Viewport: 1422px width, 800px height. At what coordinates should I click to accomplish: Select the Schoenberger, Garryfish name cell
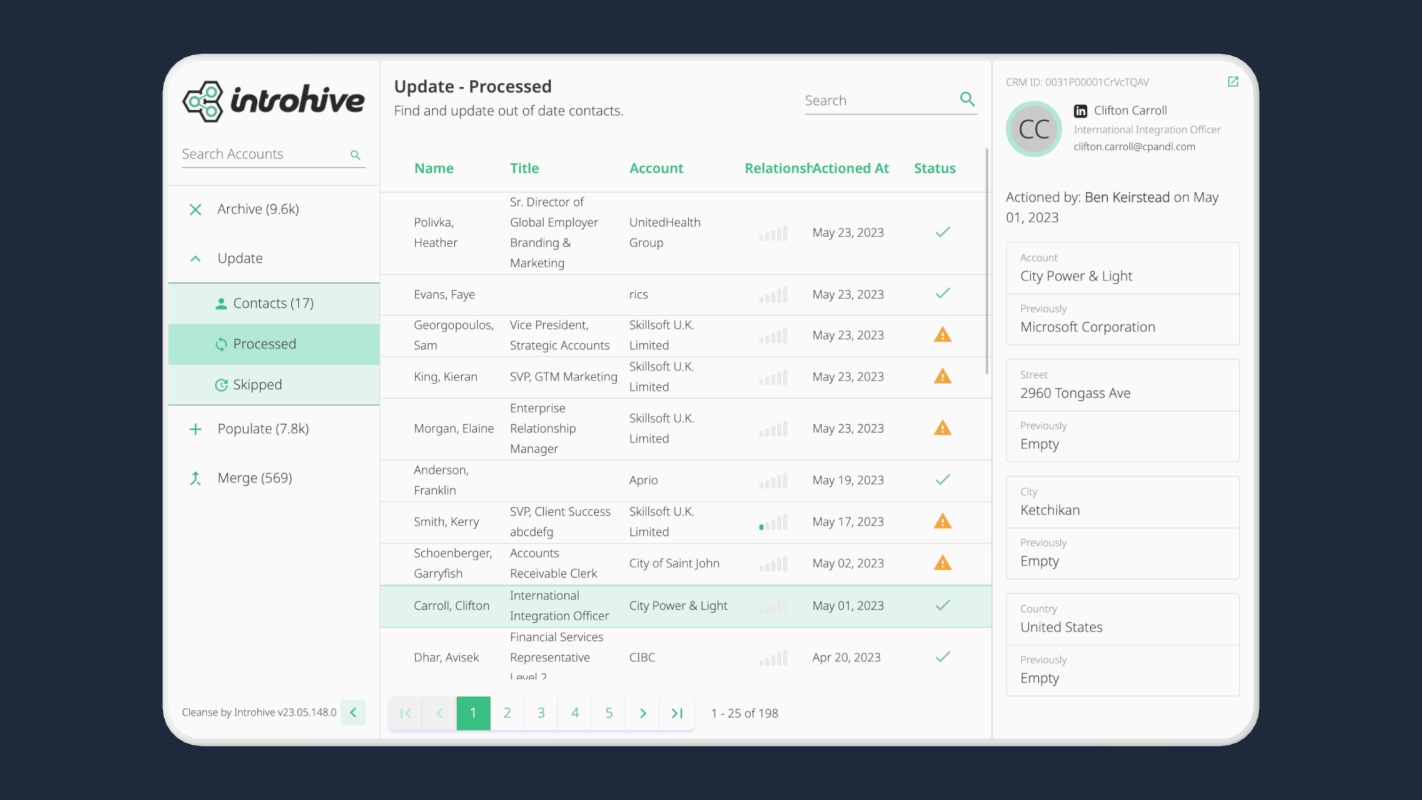(x=455, y=563)
